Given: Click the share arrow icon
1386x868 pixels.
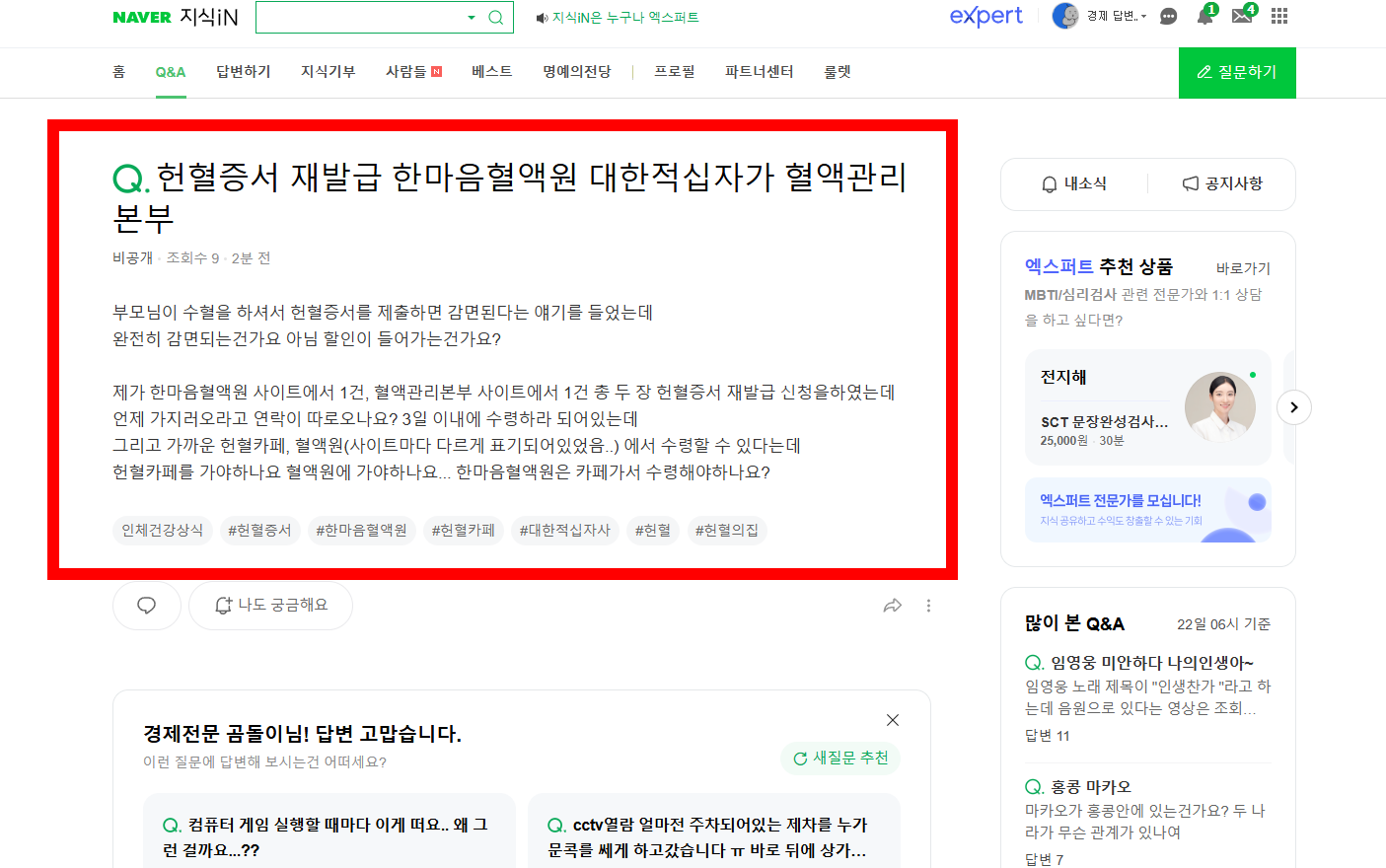Looking at the screenshot, I should pyautogui.click(x=893, y=606).
